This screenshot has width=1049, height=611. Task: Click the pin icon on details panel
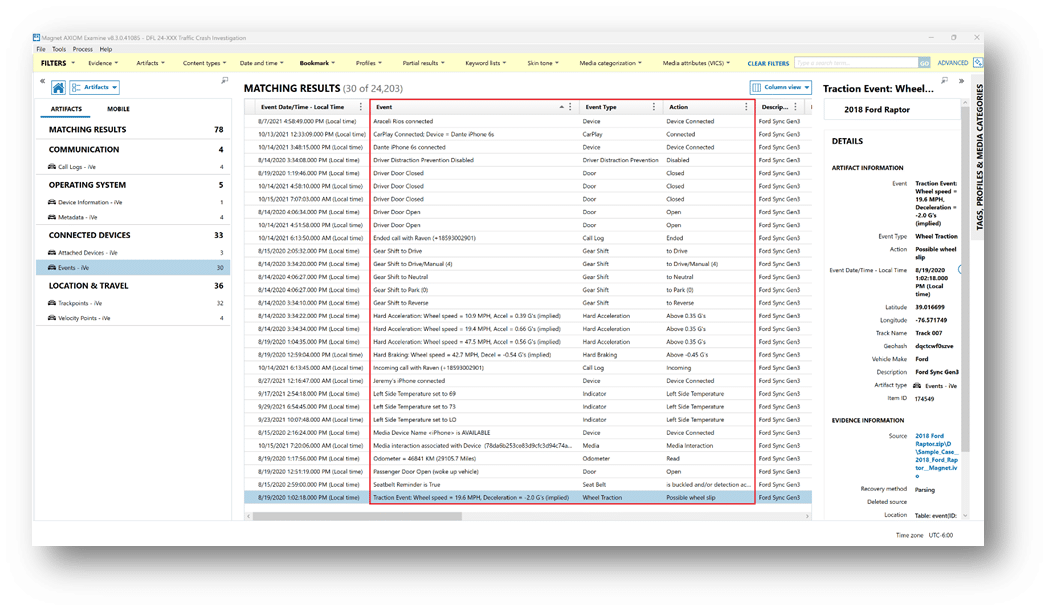pos(944,80)
